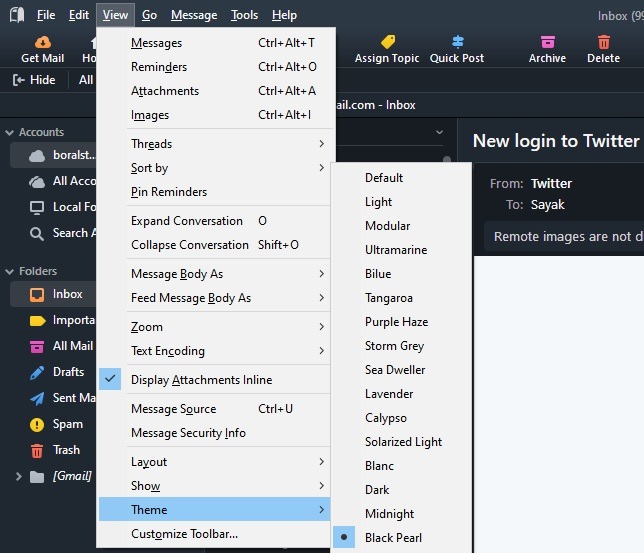Select the Spam folder icon
This screenshot has width=644, height=553.
pyautogui.click(x=37, y=424)
